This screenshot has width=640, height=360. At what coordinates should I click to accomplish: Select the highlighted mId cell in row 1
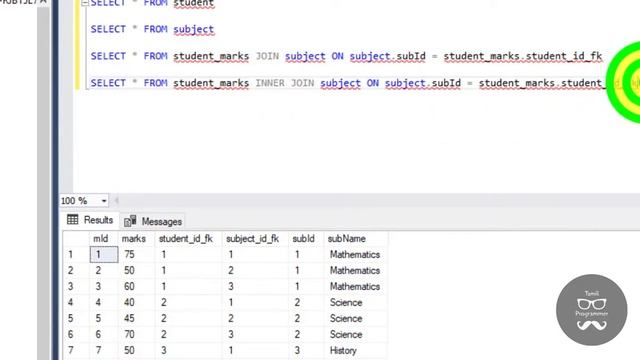pos(104,255)
